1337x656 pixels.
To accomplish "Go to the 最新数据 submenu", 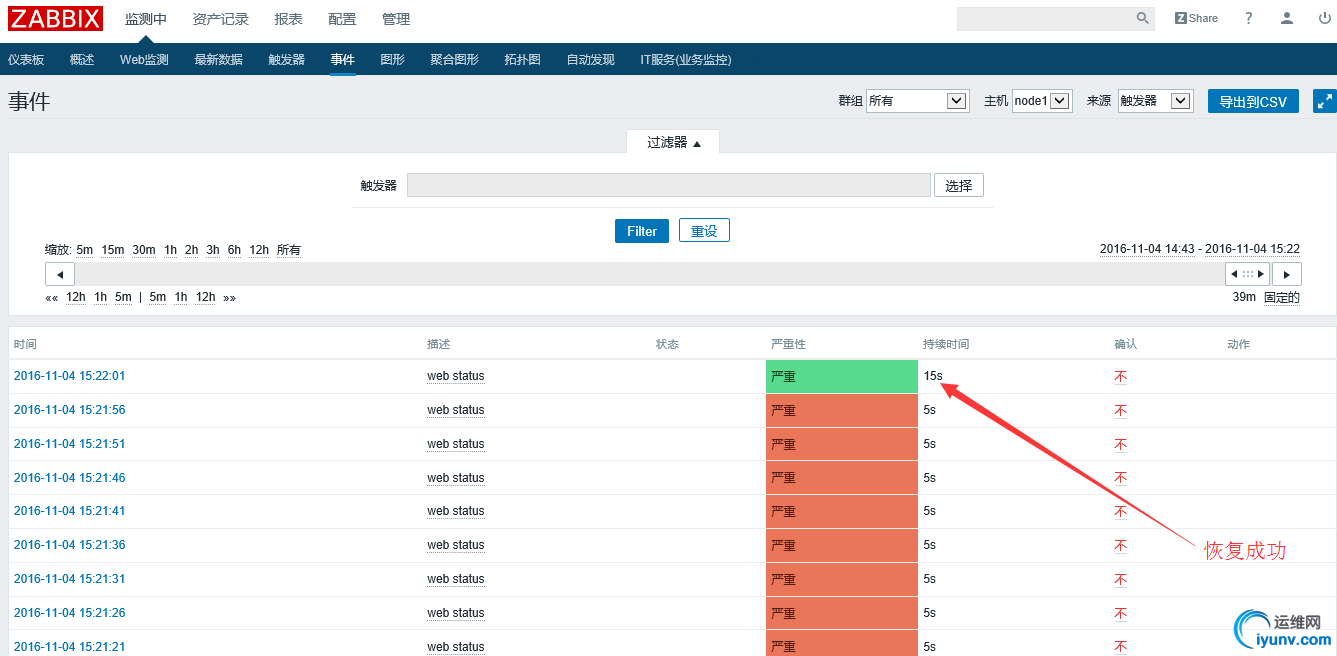I will coord(219,60).
